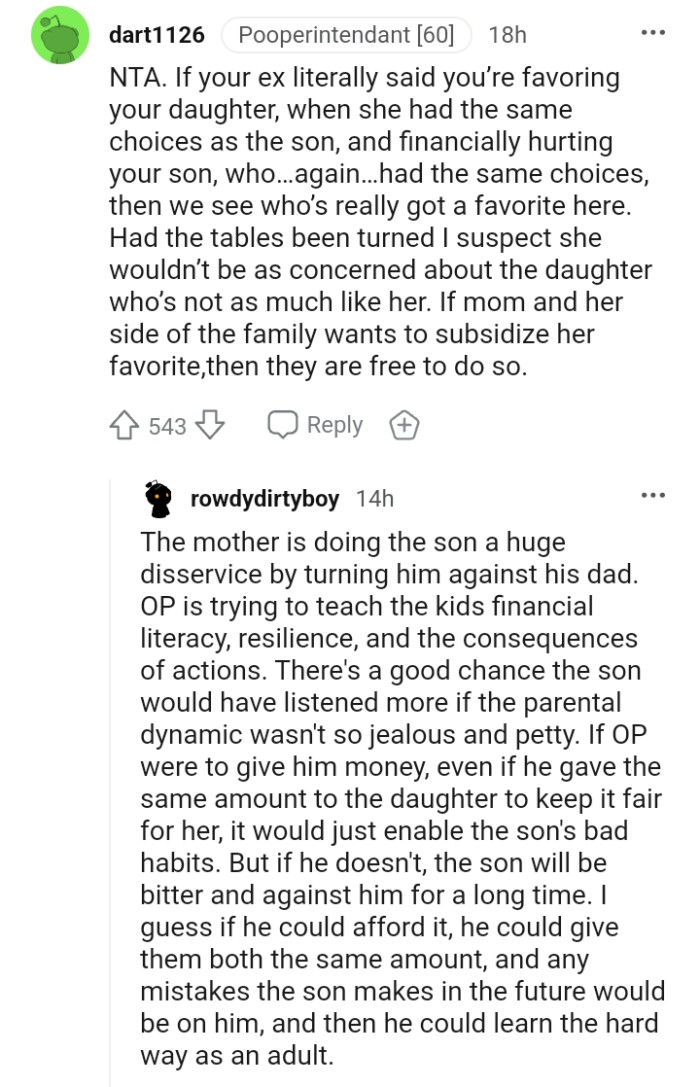
Task: Upvote dart1126's comment
Action: tap(126, 425)
